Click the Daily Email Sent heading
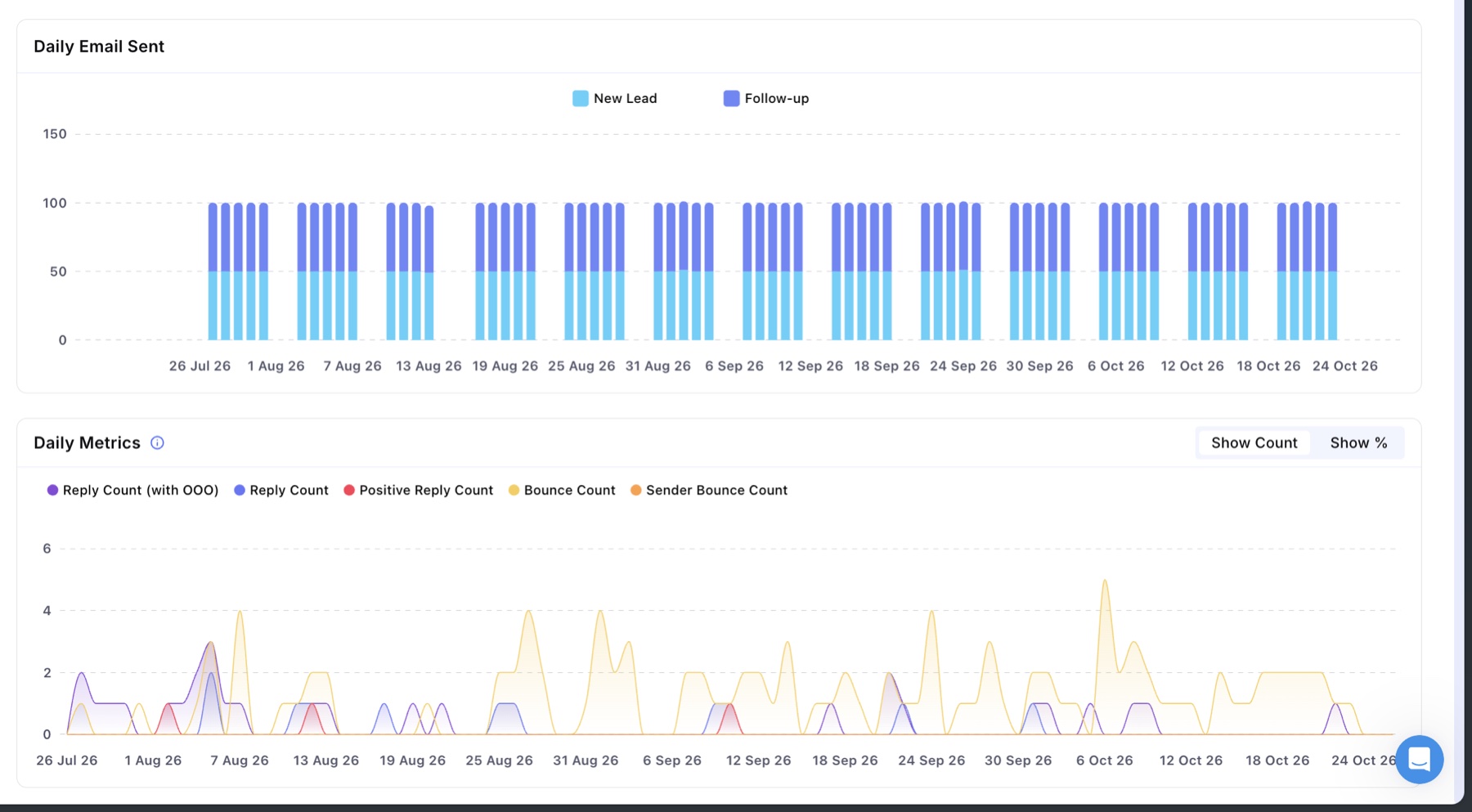Viewport: 1472px width, 812px height. pyautogui.click(x=99, y=47)
